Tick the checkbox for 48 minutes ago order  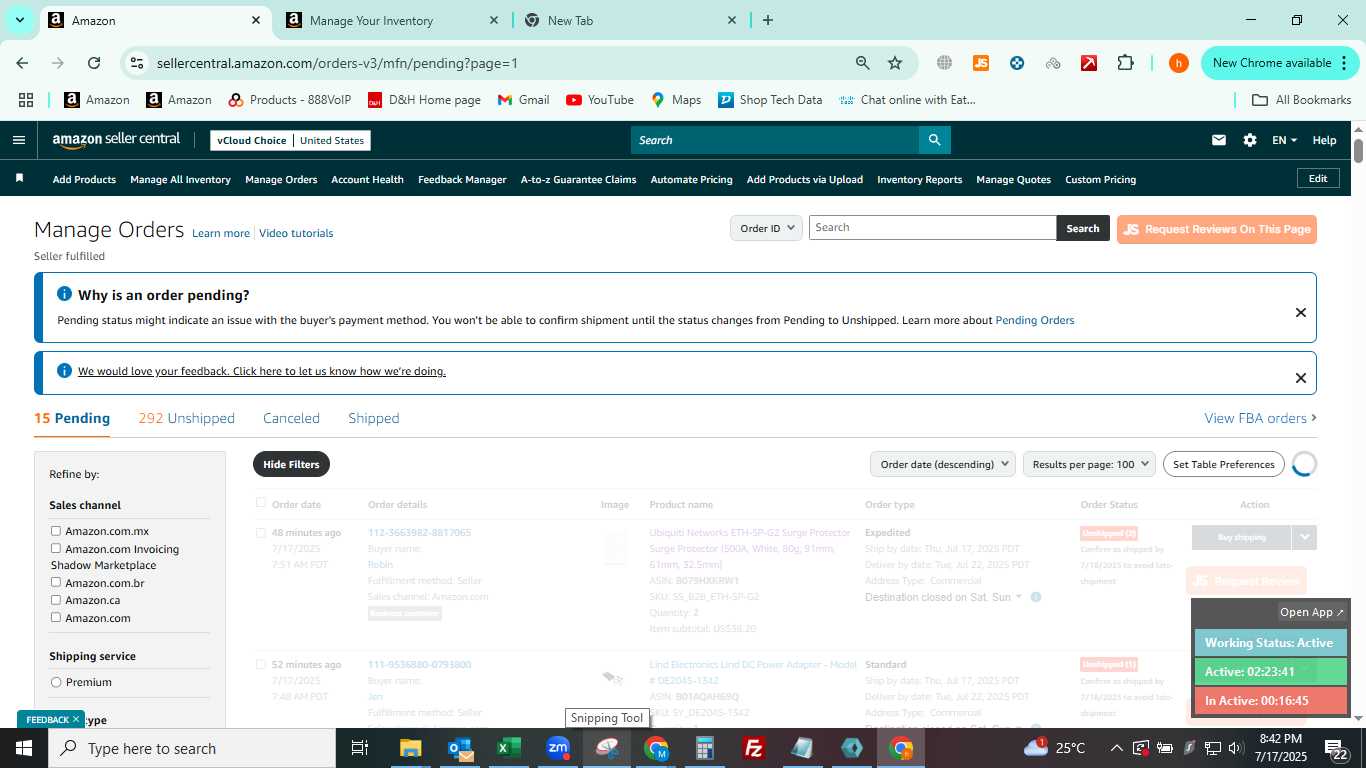tap(261, 533)
